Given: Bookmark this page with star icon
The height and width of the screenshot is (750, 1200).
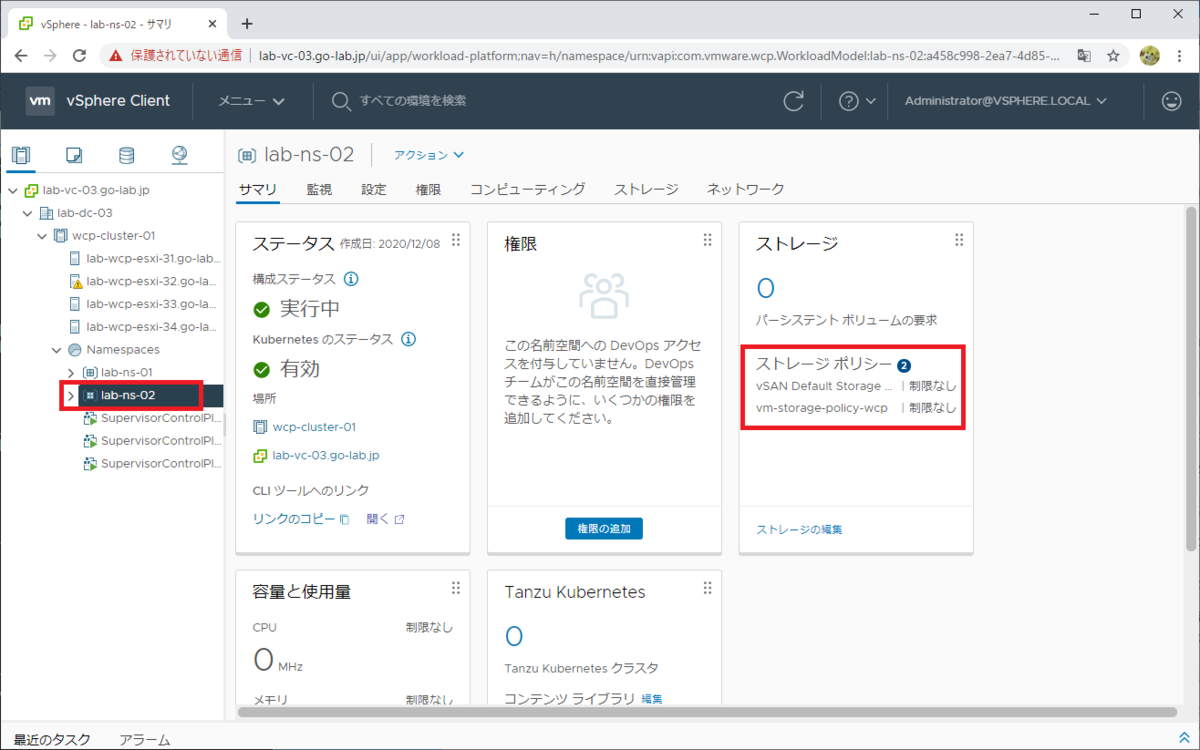Looking at the screenshot, I should [1113, 56].
